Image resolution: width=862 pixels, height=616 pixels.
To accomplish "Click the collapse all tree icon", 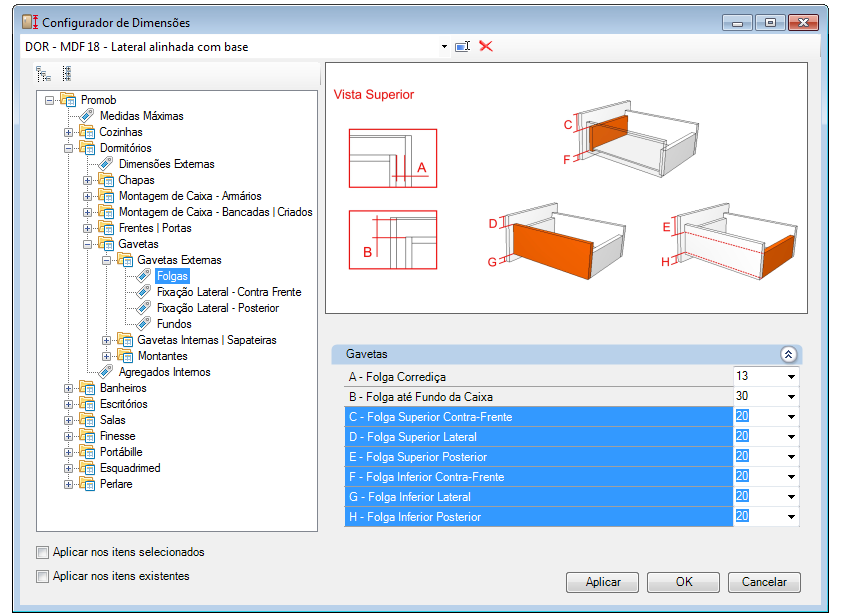I will click(67, 74).
